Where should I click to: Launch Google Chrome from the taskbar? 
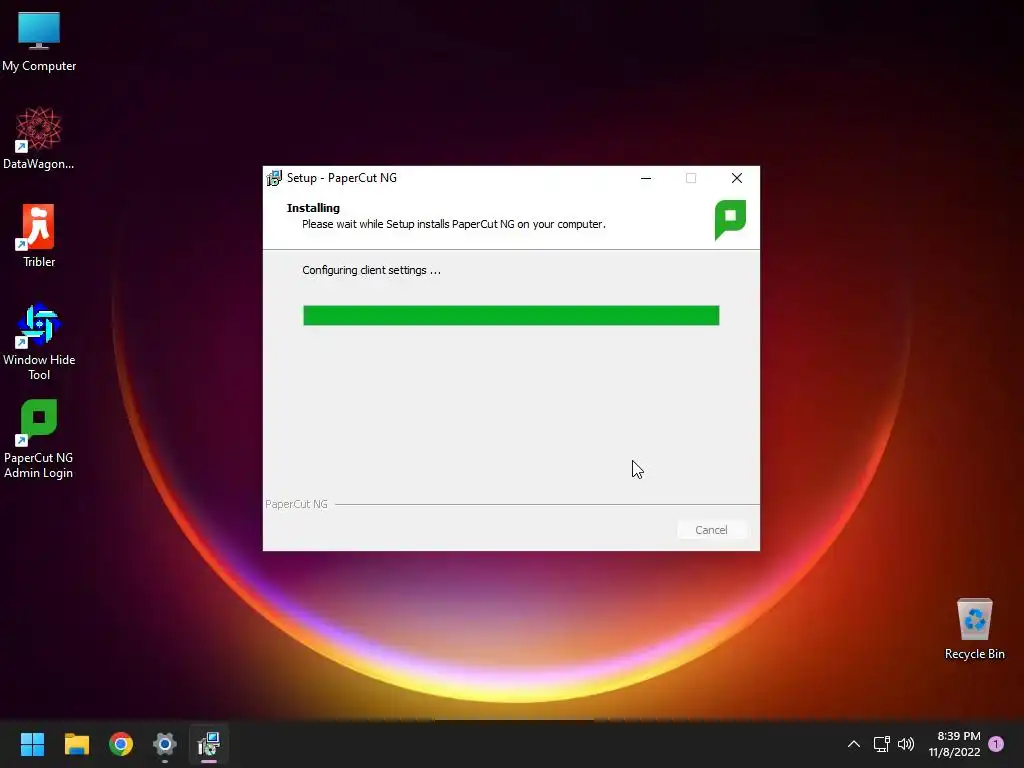coord(121,744)
